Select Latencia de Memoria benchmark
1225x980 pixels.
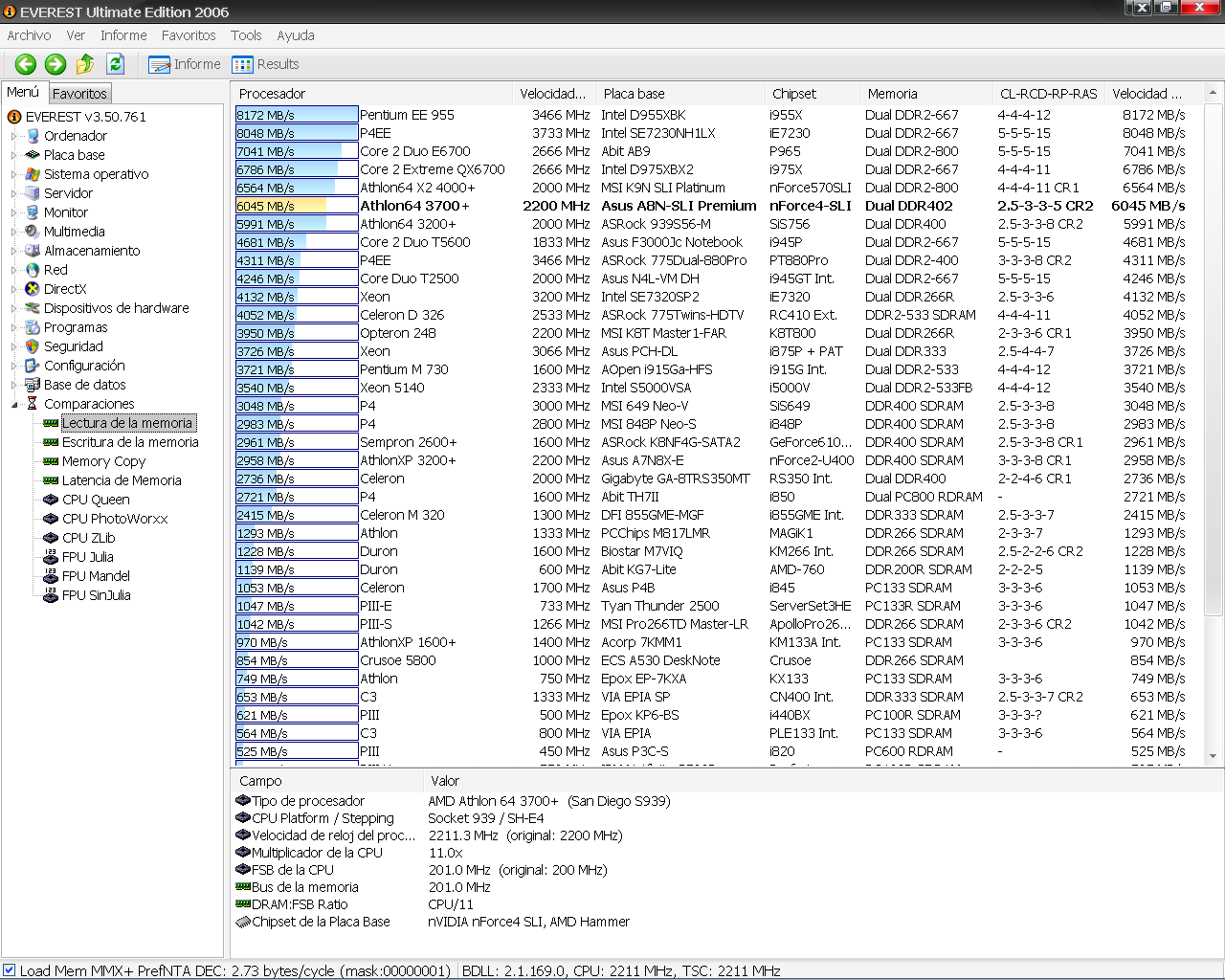click(x=122, y=480)
